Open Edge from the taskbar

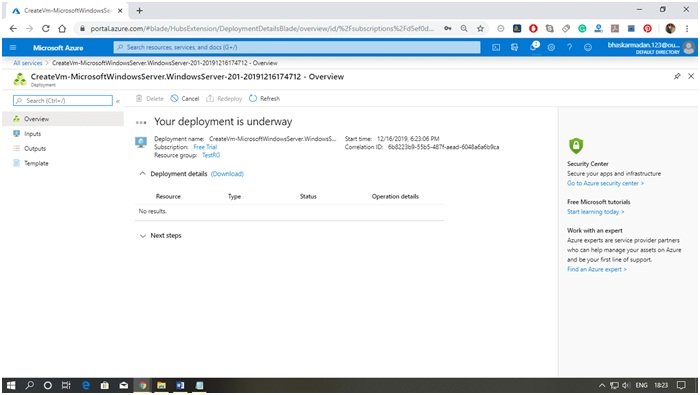coord(86,385)
